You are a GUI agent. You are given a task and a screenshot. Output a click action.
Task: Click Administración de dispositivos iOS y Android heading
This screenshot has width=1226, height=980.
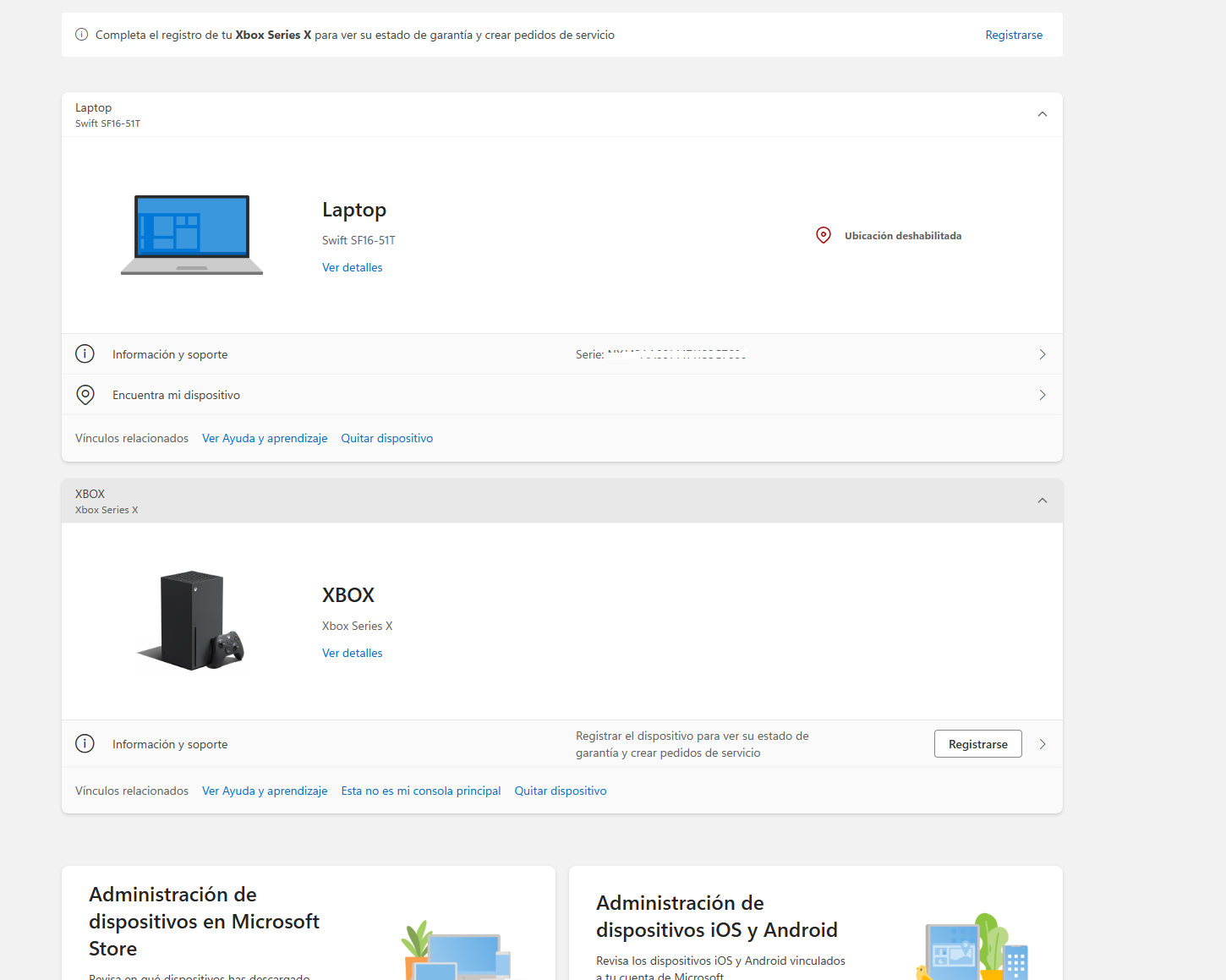(x=717, y=917)
